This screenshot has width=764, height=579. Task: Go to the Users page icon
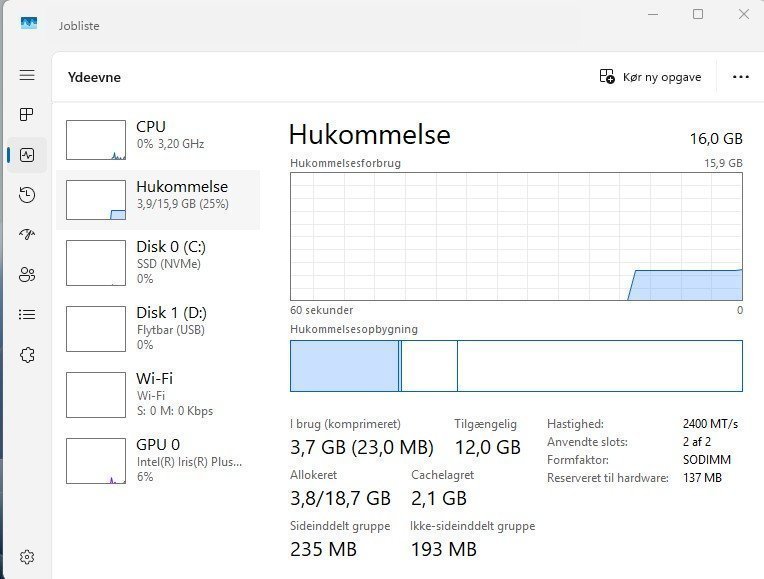(27, 275)
